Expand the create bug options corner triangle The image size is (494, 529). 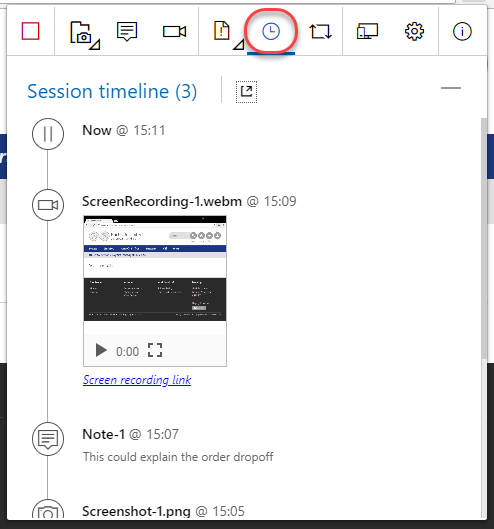click(239, 45)
